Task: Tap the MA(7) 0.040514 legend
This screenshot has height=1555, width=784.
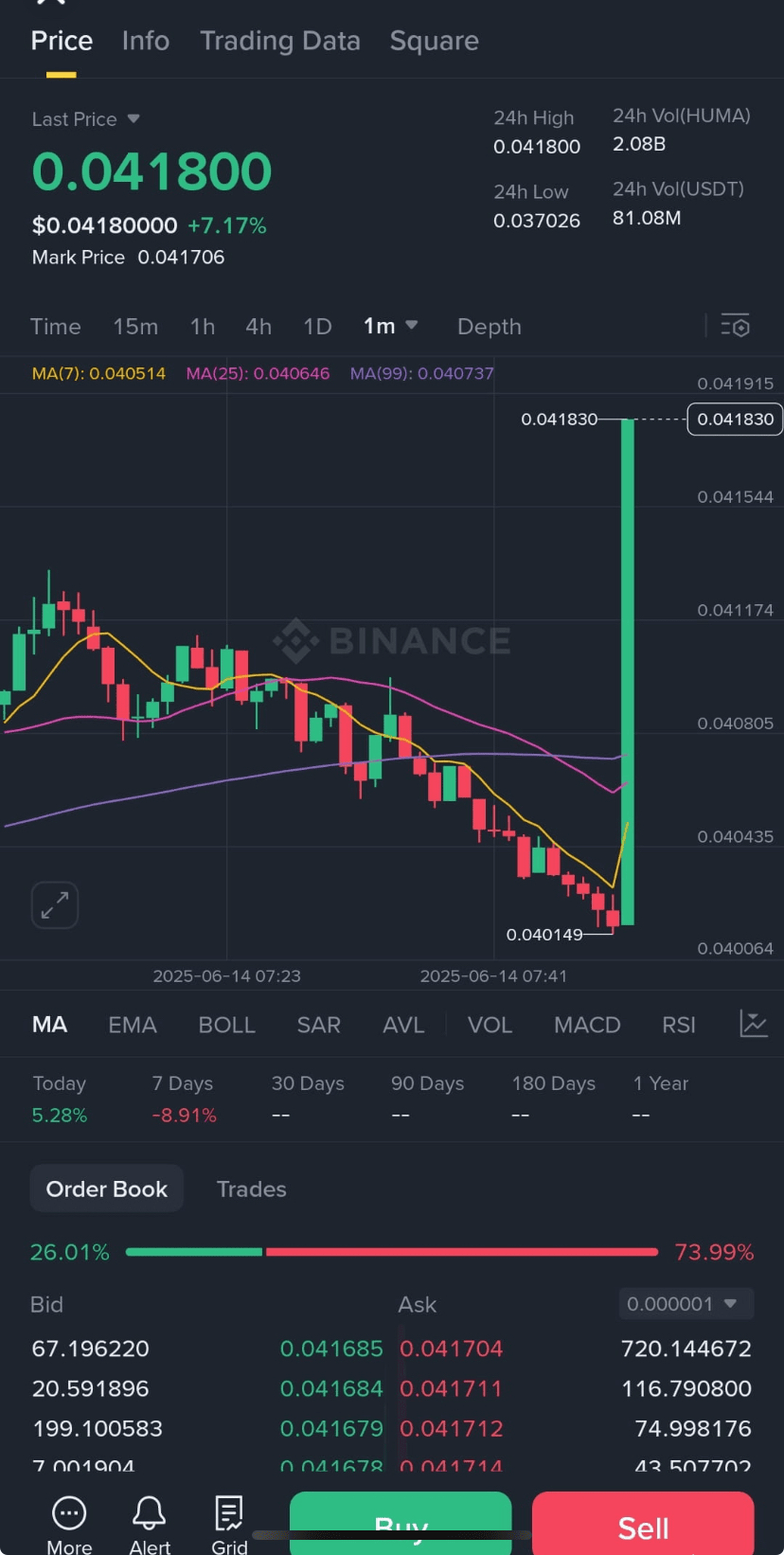Action: coord(98,373)
